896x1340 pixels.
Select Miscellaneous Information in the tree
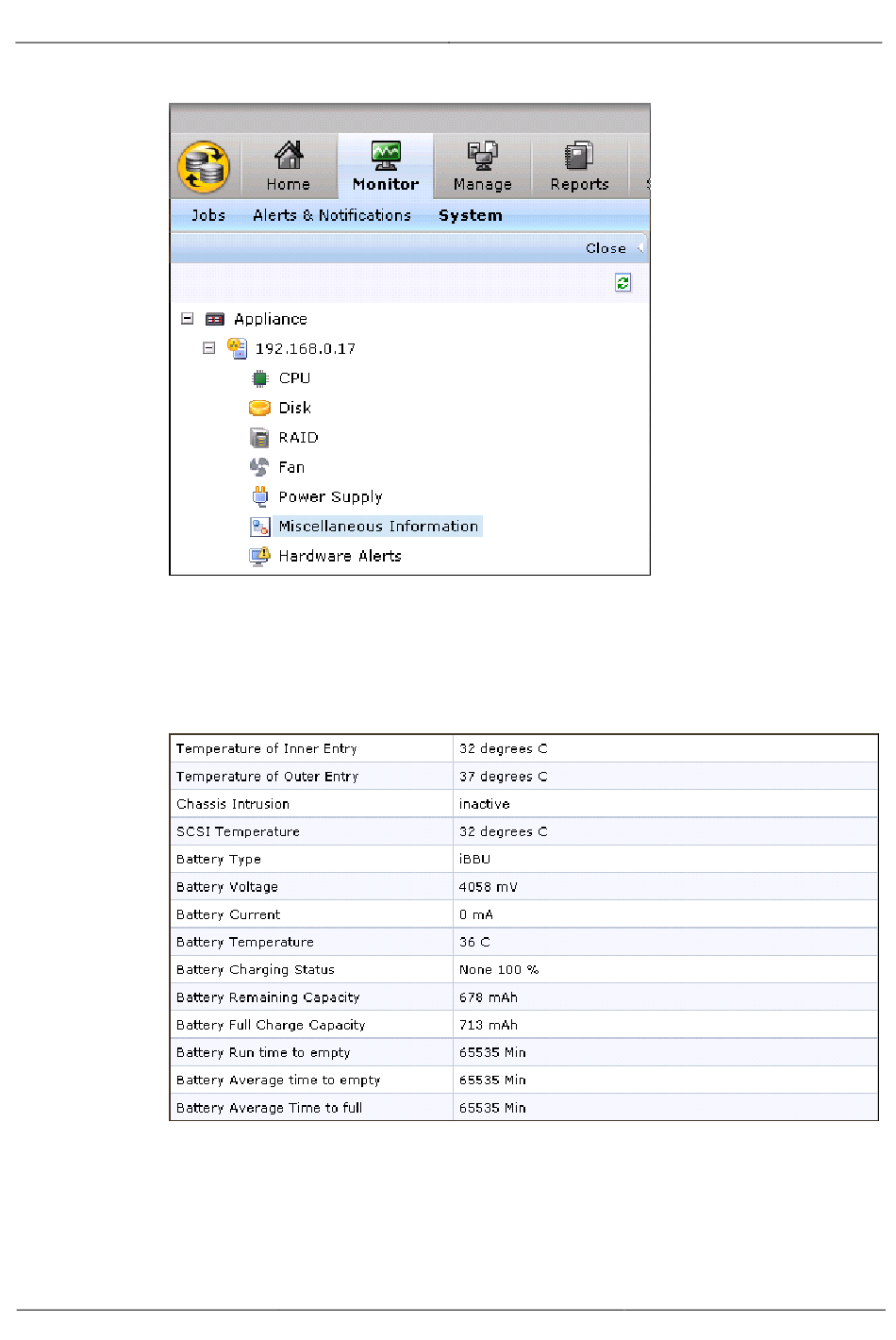(x=378, y=527)
